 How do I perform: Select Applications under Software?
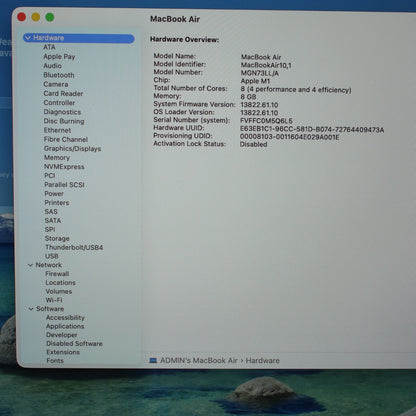[65, 326]
